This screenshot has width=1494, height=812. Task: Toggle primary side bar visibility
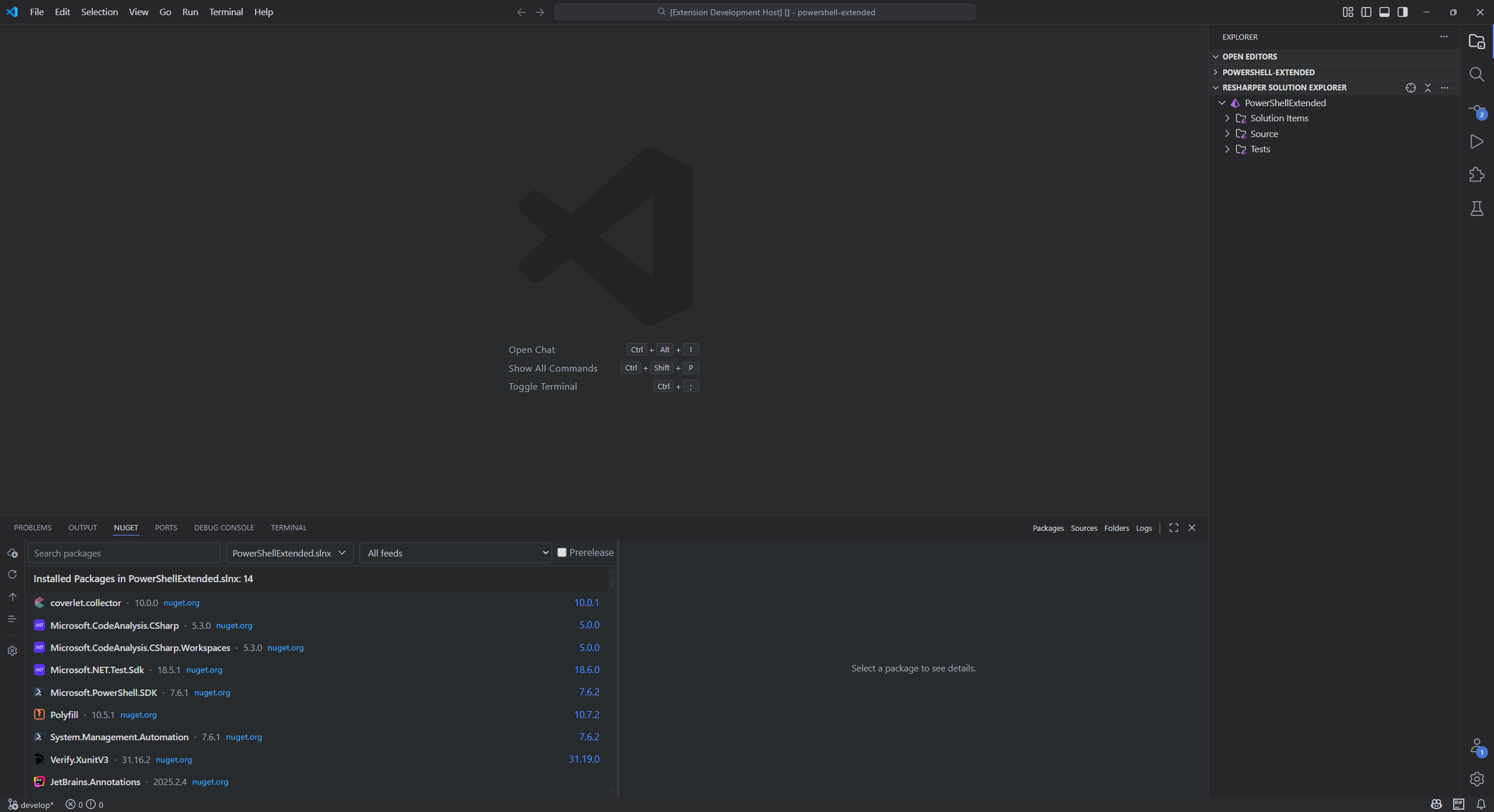coord(1366,12)
